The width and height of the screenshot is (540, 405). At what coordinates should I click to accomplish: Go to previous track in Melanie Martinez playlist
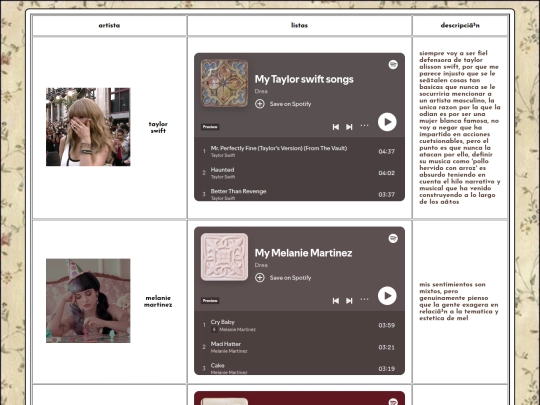click(x=336, y=301)
